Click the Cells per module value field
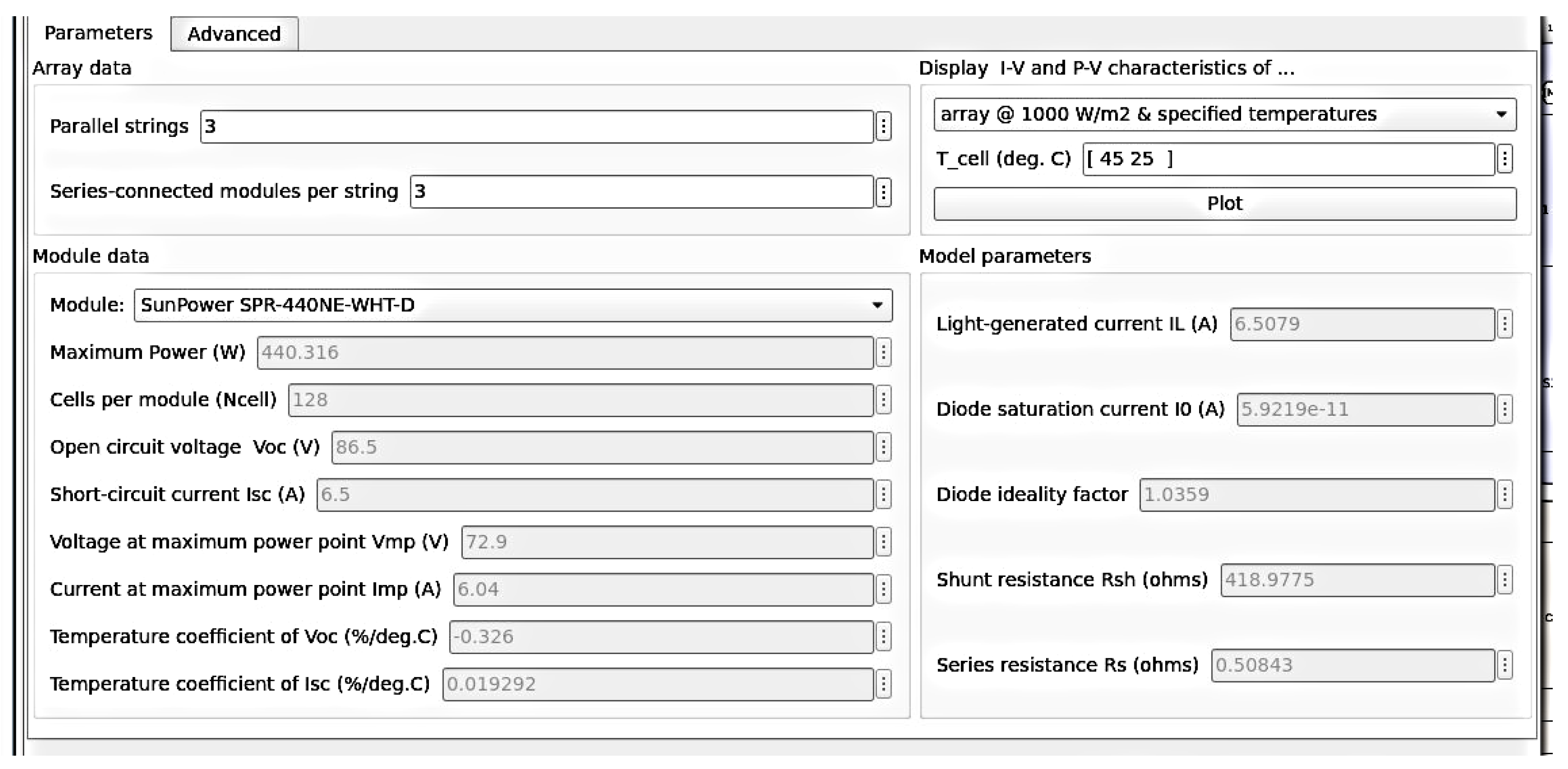Viewport: 1568px width, 769px height. click(580, 400)
